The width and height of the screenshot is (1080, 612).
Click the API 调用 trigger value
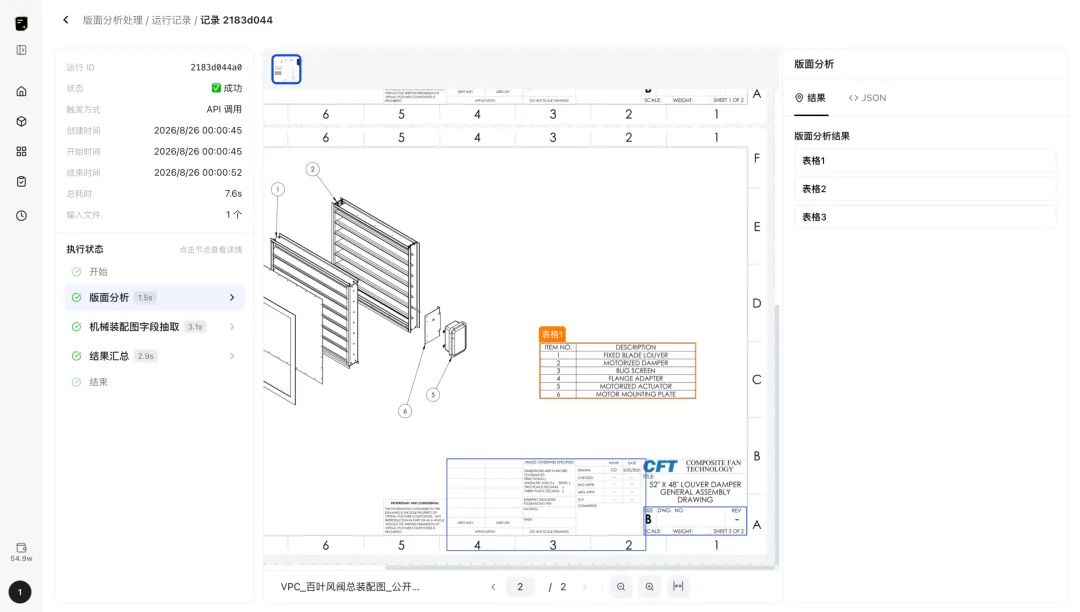(x=225, y=109)
